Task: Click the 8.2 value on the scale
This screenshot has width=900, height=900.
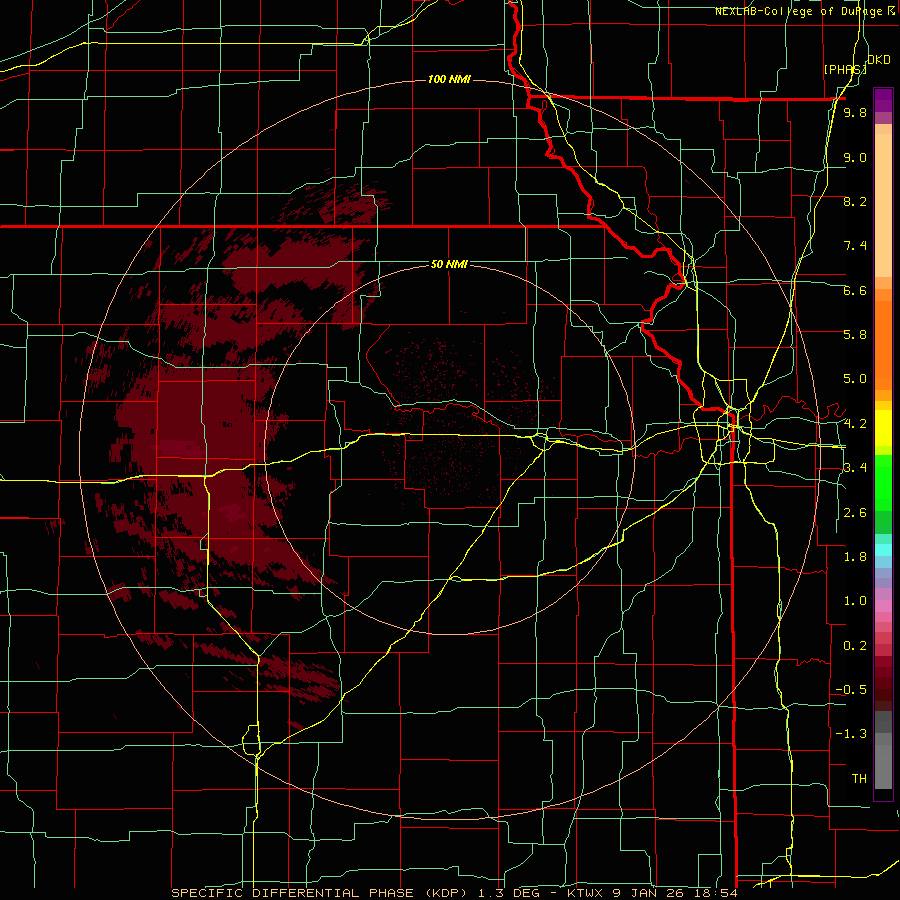Action: (x=855, y=201)
